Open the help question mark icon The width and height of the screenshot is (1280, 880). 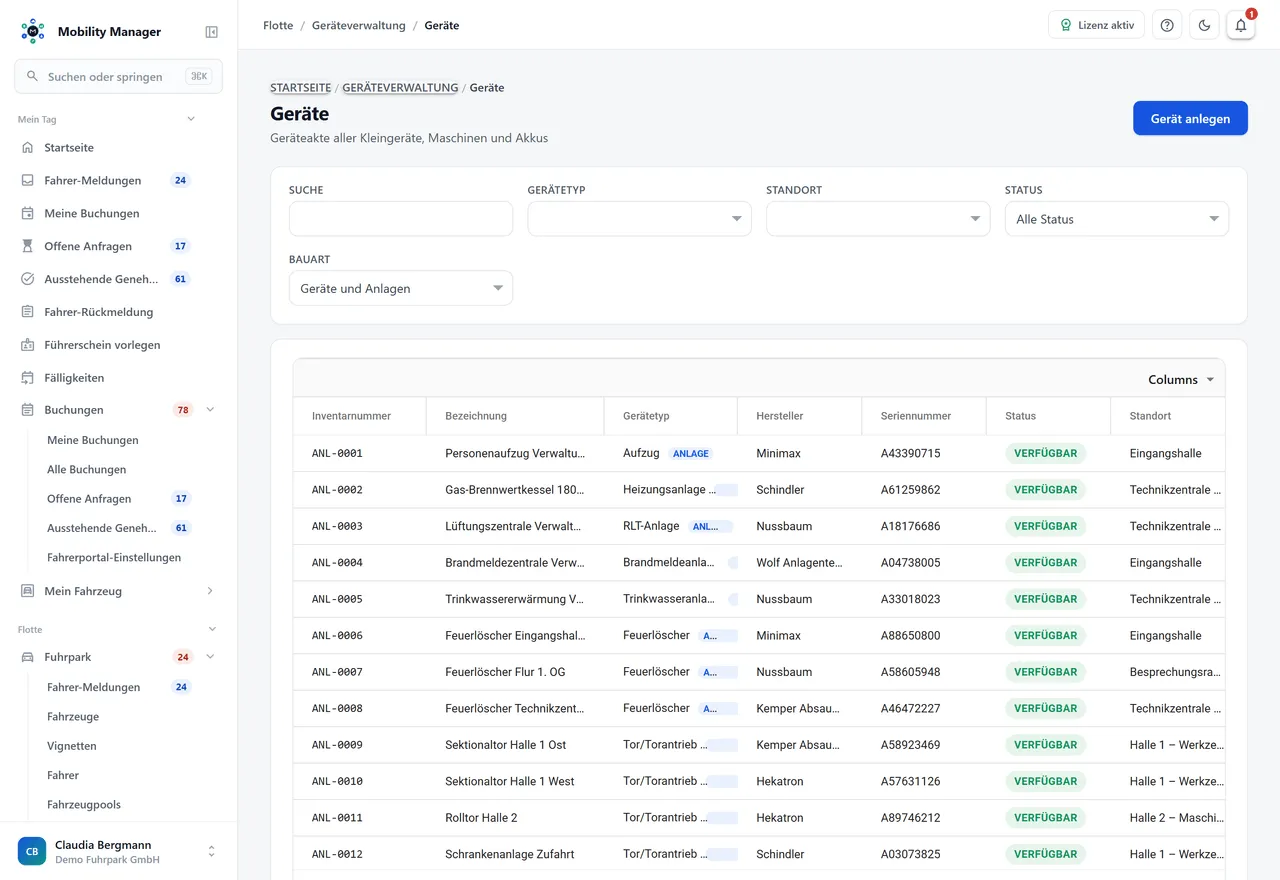pos(1167,25)
